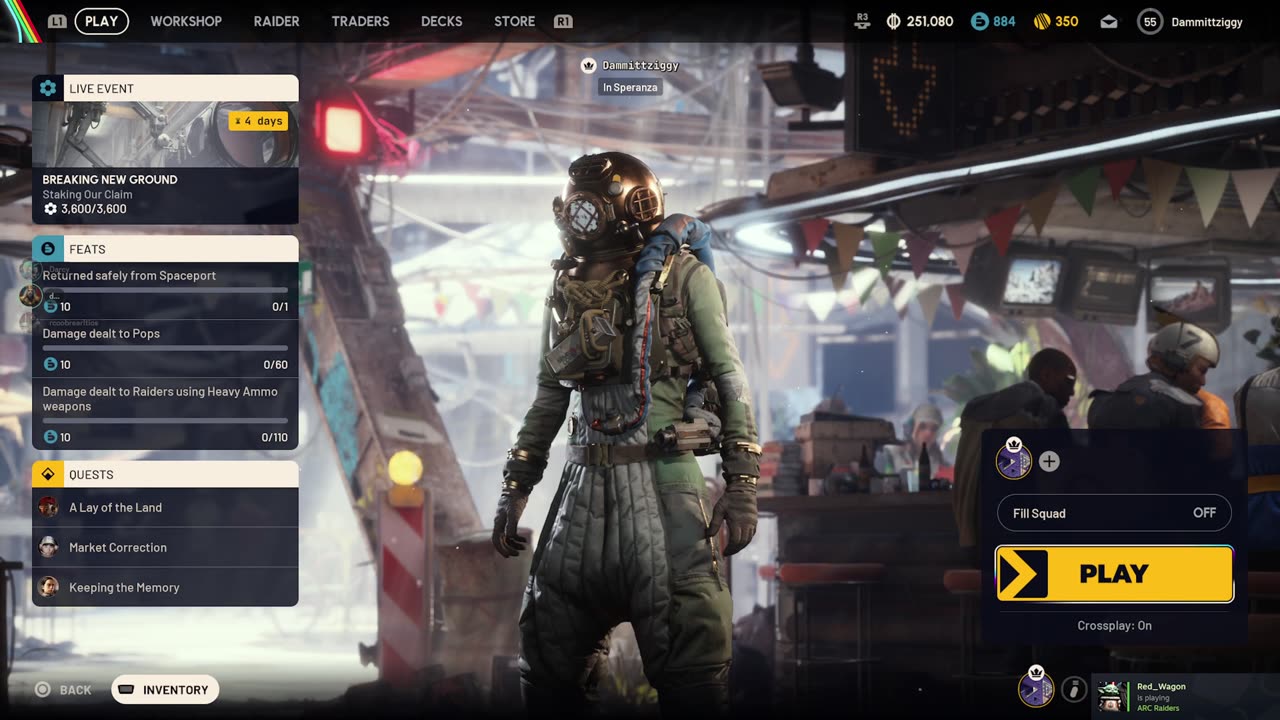Click the blue Cred icon beside 884
Screen dimensions: 1280x720
pyautogui.click(x=979, y=21)
